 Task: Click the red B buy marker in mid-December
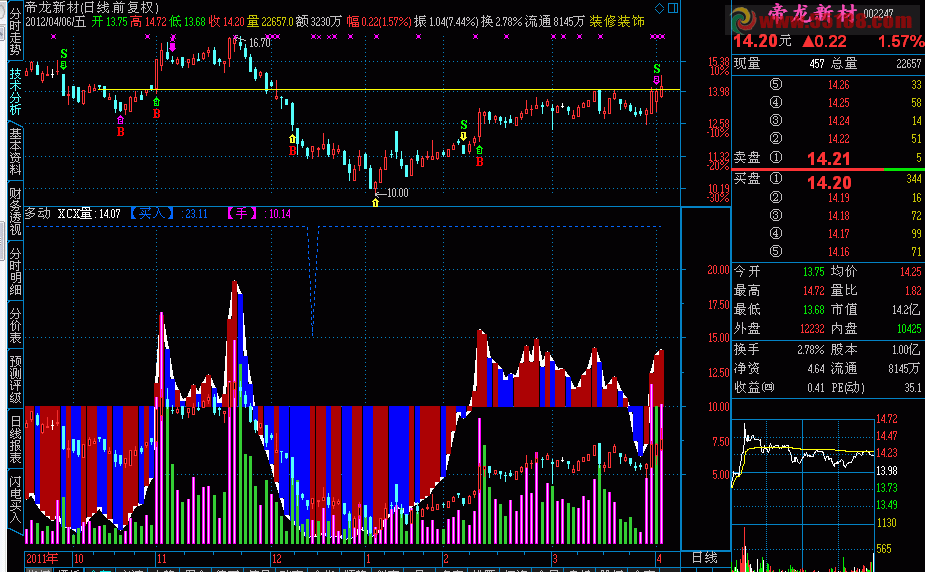pos(293,150)
